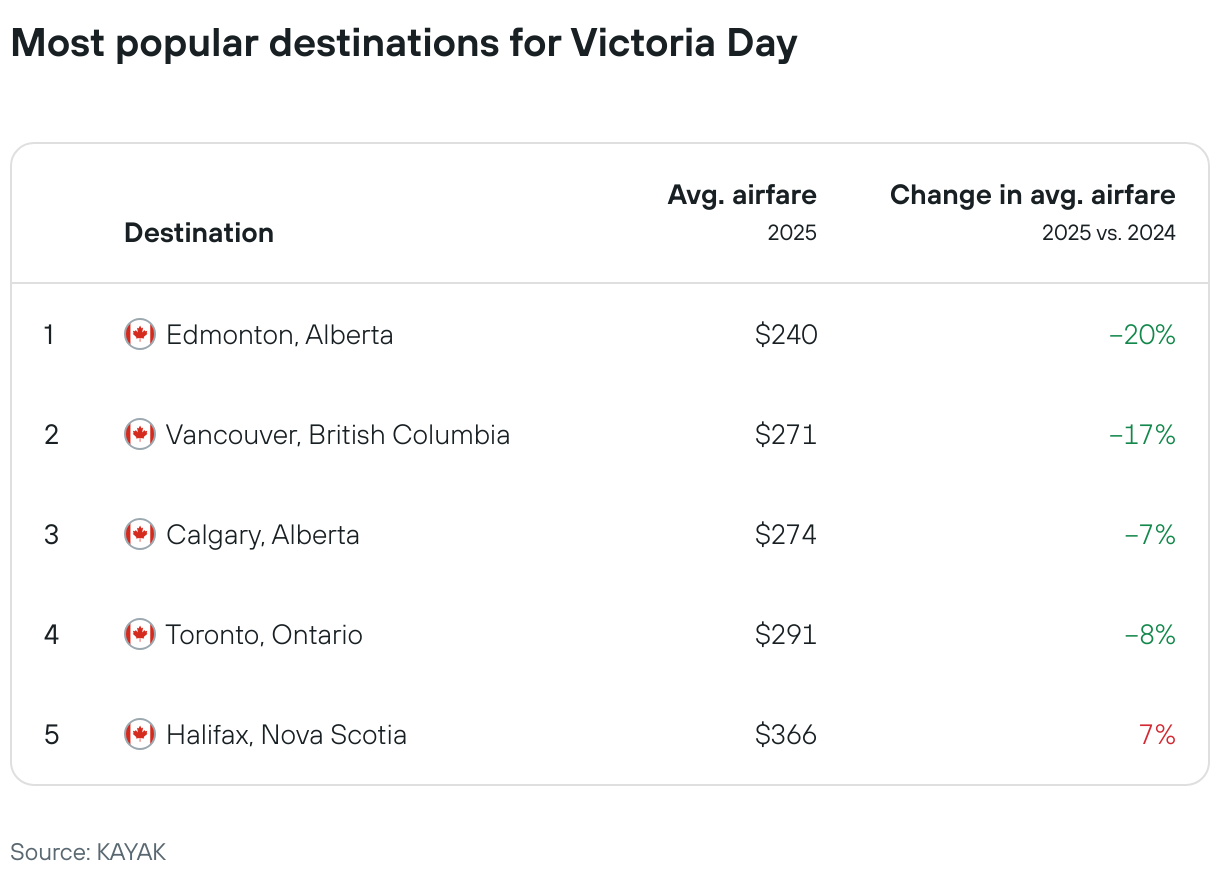Open the Calgary, Alberta destination

(263, 535)
